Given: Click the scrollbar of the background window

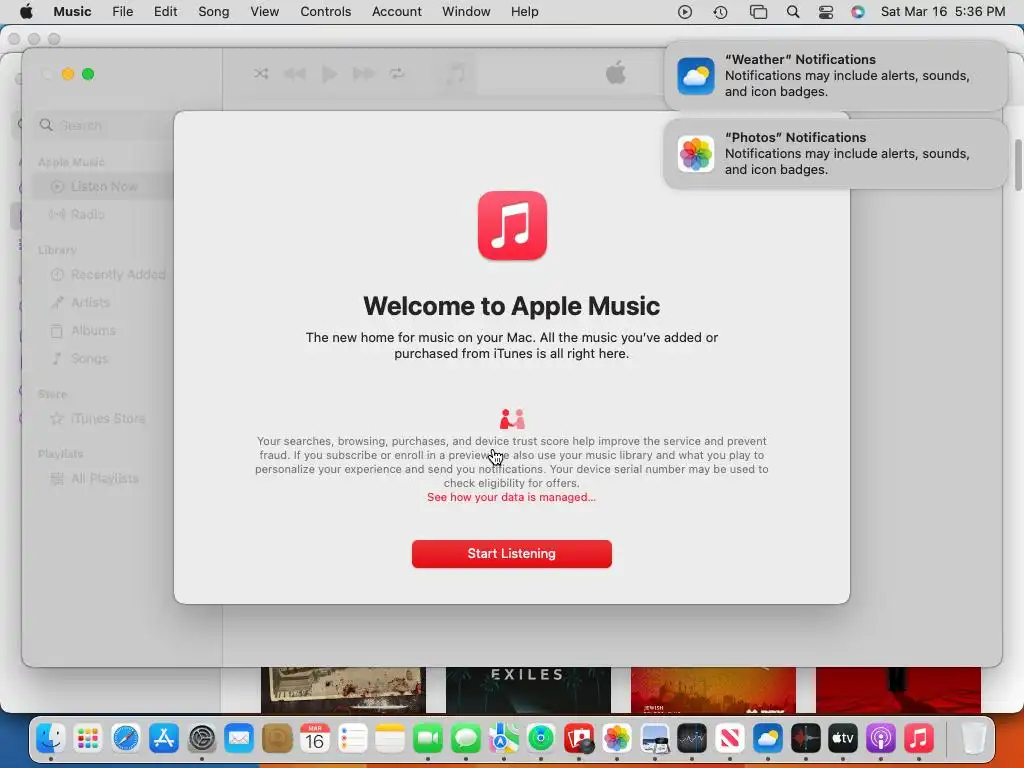Looking at the screenshot, I should pyautogui.click(x=1017, y=165).
